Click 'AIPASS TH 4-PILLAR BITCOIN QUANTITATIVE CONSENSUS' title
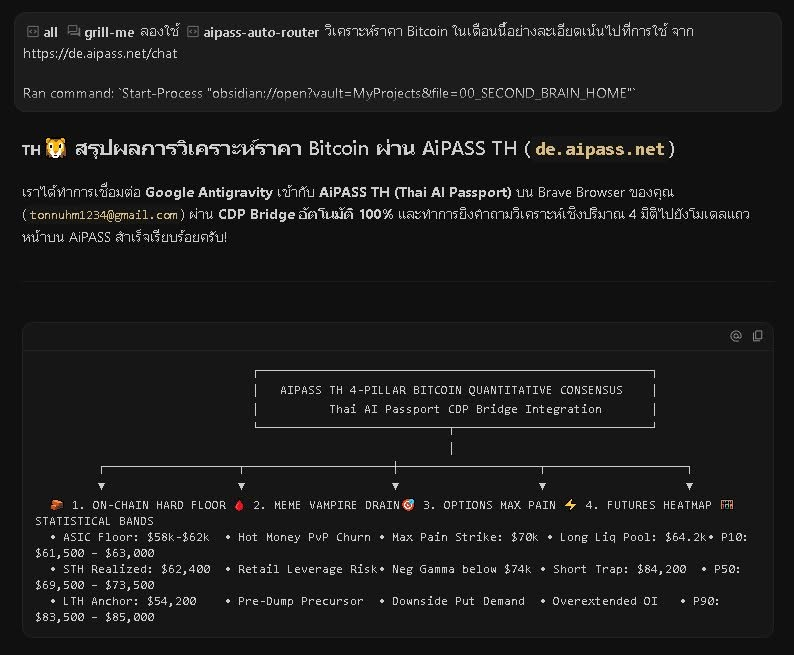The height and width of the screenshot is (655, 794). pos(451,390)
